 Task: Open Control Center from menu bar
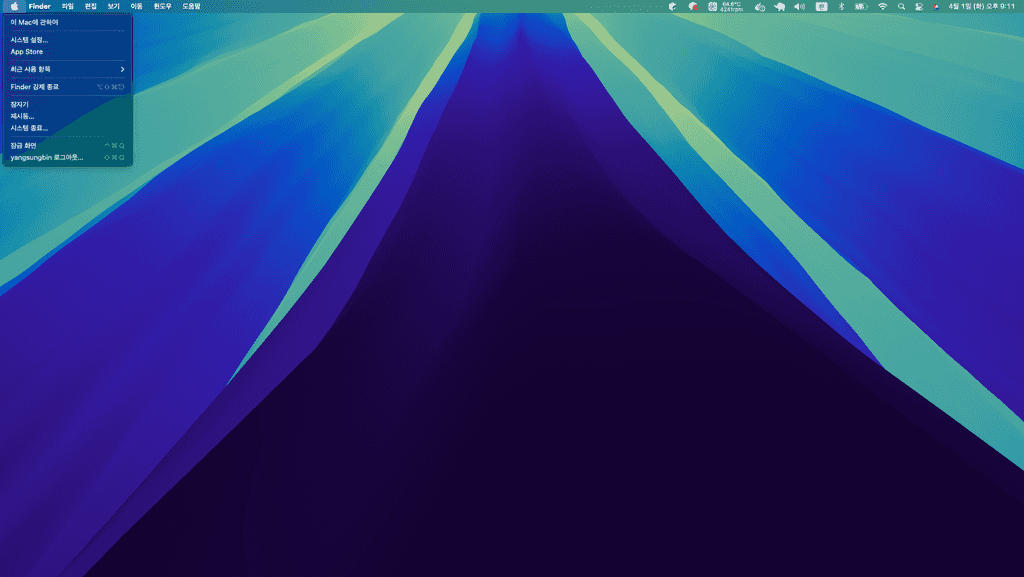coord(919,7)
